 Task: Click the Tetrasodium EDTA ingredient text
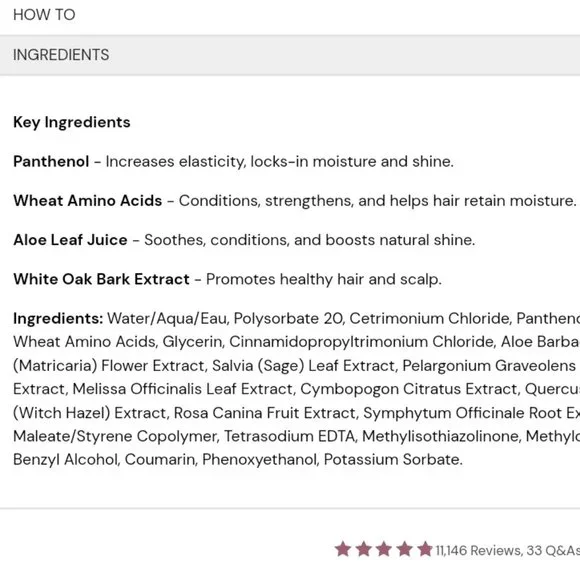coord(290,436)
